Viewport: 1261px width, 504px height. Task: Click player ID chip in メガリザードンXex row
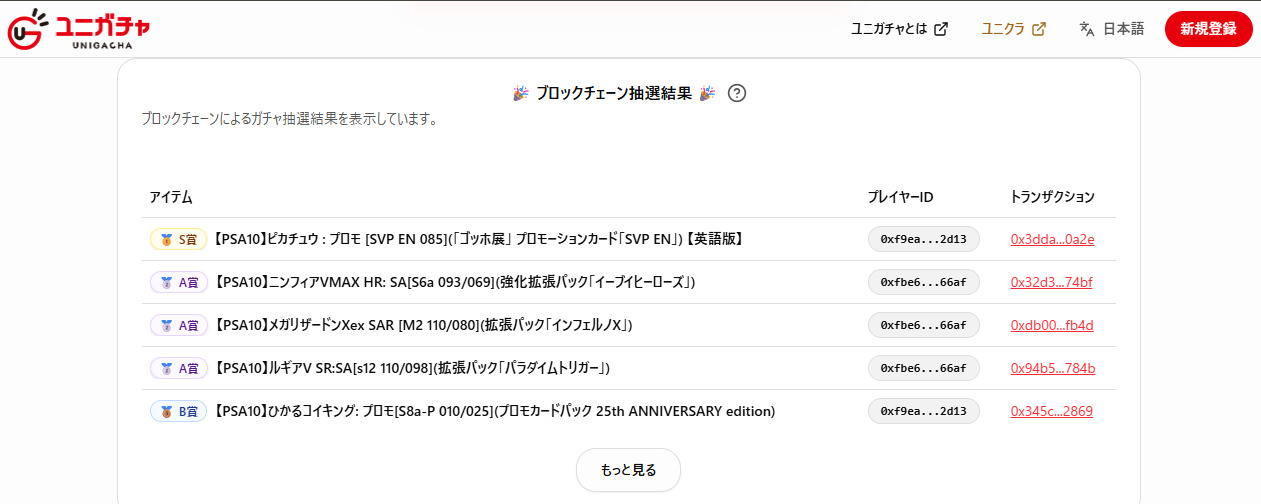923,325
